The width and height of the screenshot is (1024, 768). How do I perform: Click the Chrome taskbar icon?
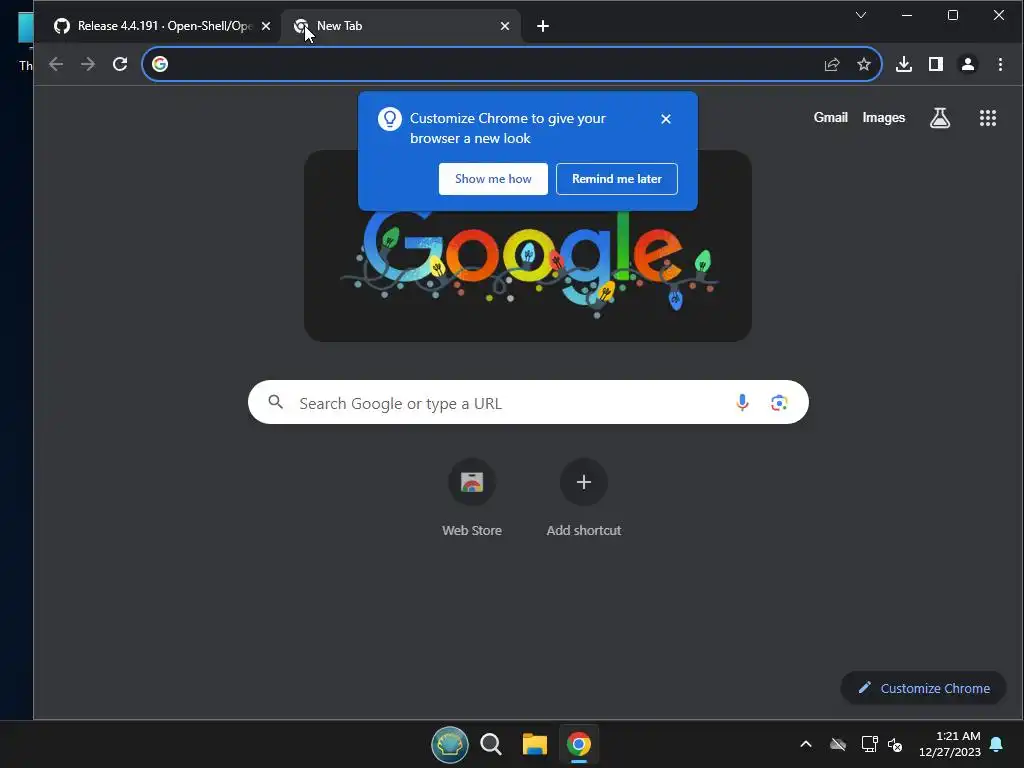click(578, 744)
